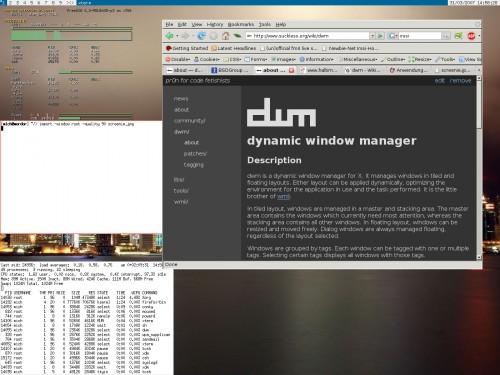Click the Stop loading icon

(213, 36)
